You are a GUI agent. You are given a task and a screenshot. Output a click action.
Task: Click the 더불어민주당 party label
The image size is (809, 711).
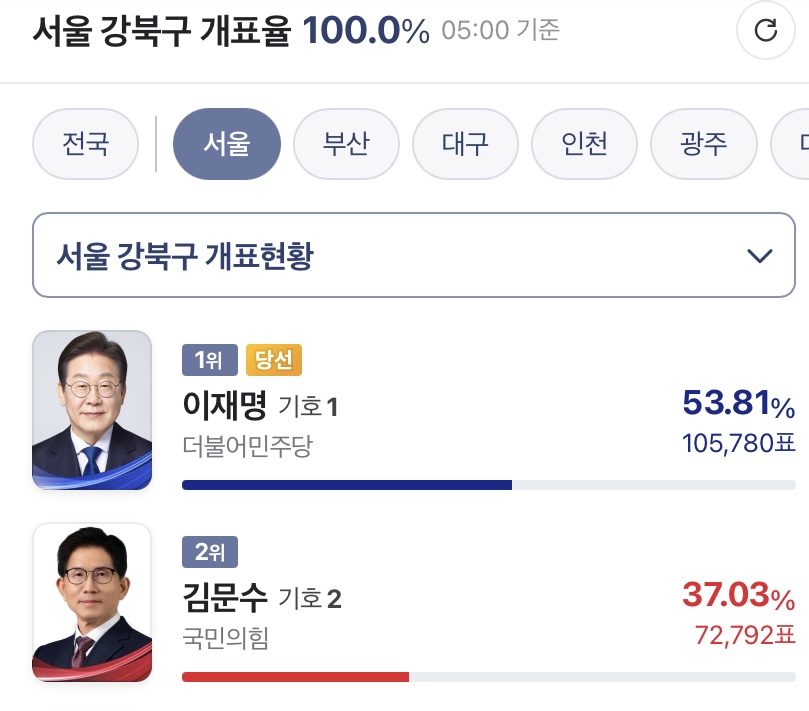tap(247, 446)
